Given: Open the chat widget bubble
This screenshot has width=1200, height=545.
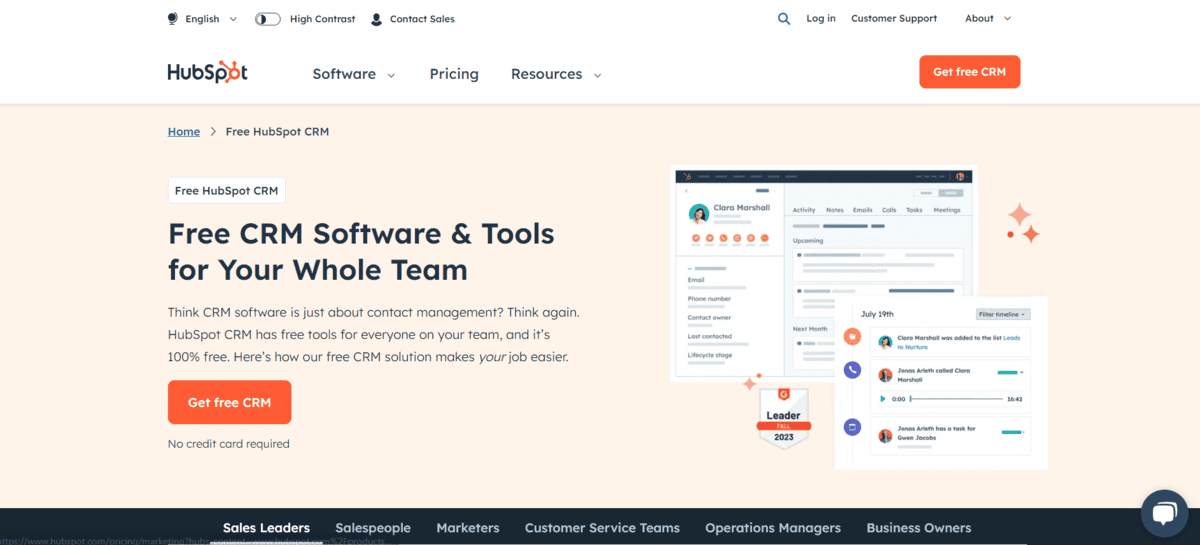Looking at the screenshot, I should (x=1164, y=514).
